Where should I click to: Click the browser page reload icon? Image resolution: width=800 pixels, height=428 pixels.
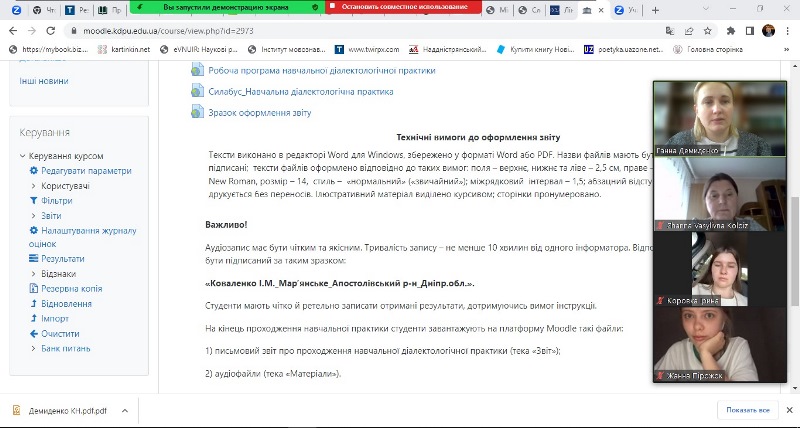point(53,30)
